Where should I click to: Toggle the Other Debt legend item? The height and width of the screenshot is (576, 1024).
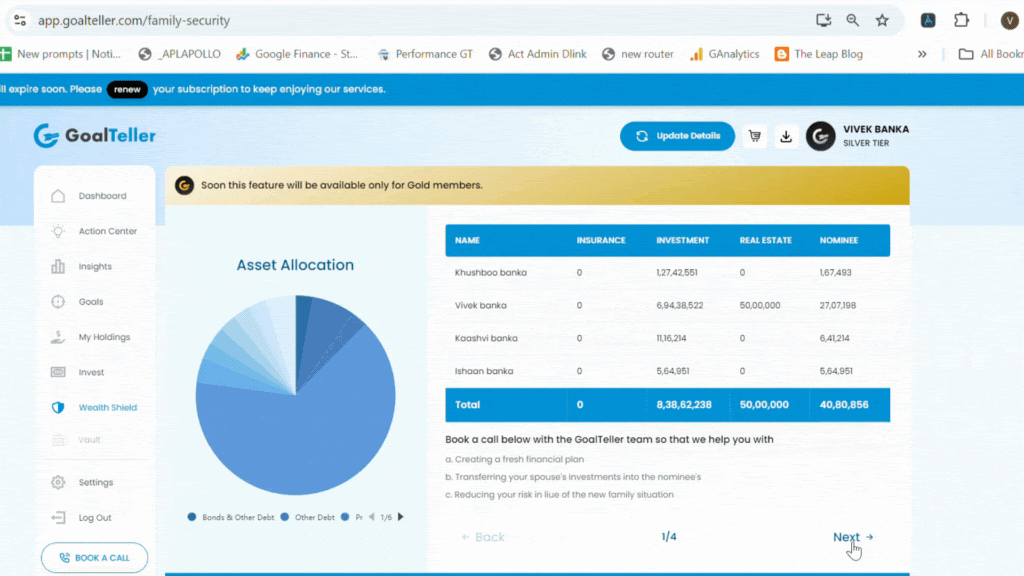[308, 517]
